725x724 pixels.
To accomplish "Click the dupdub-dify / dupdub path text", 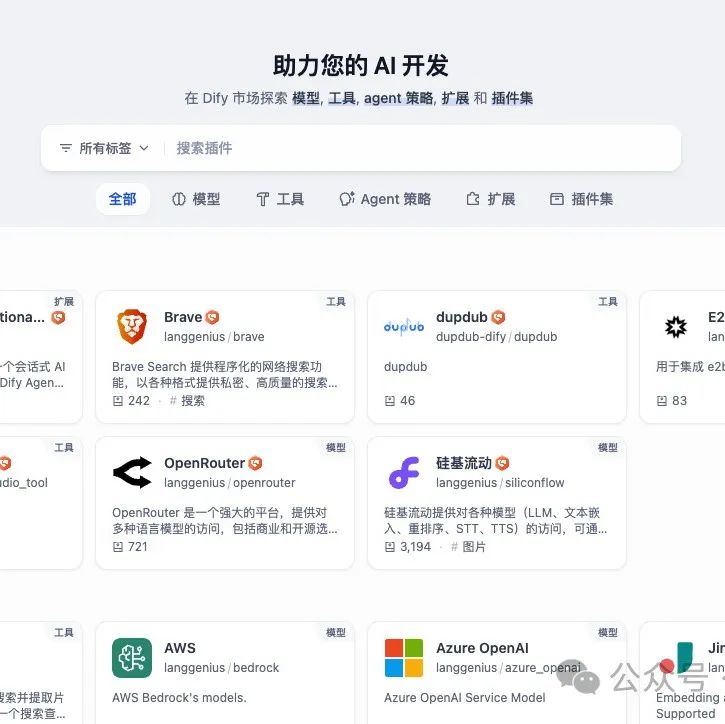I will [496, 337].
